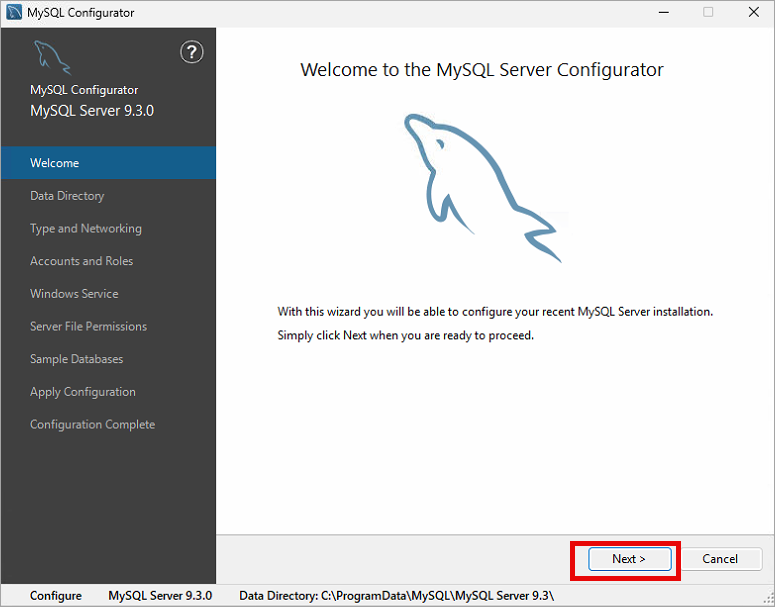This screenshot has height=607, width=775.
Task: Click the help question mark icon
Action: pyautogui.click(x=191, y=52)
